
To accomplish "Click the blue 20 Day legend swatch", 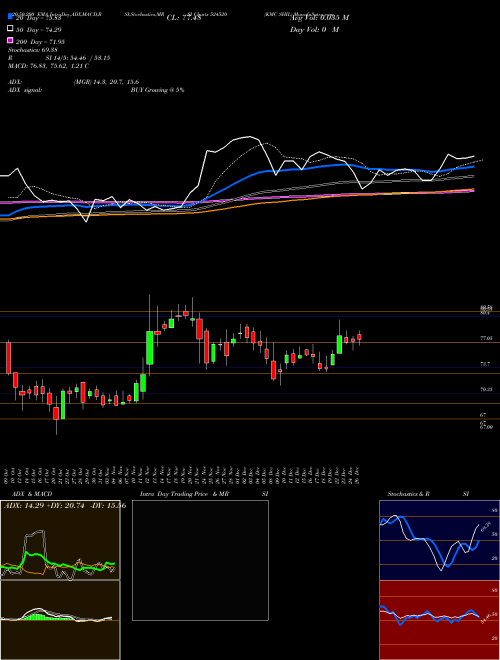I will (10, 17).
